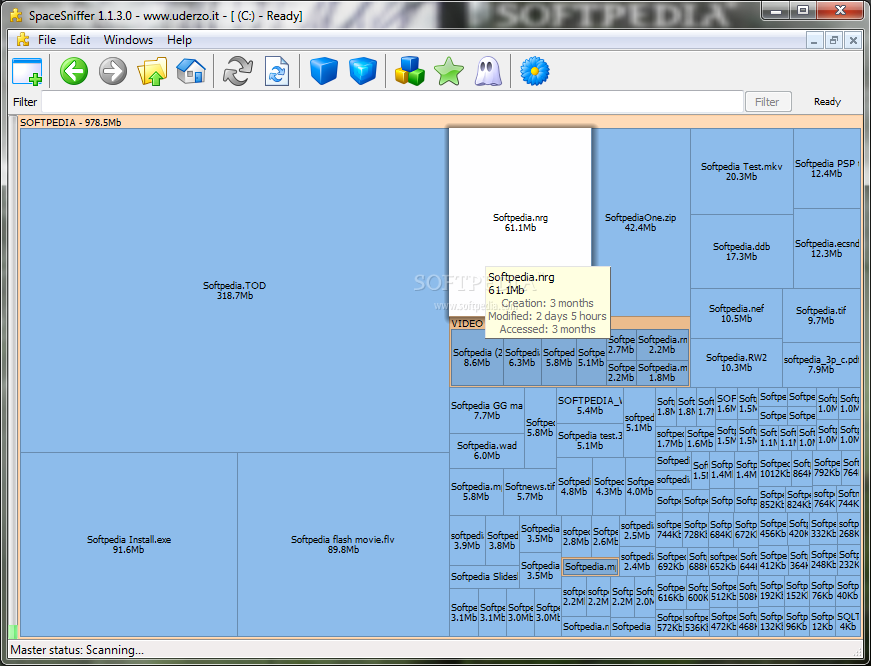Open the Edit menu
The height and width of the screenshot is (666, 871).
80,40
